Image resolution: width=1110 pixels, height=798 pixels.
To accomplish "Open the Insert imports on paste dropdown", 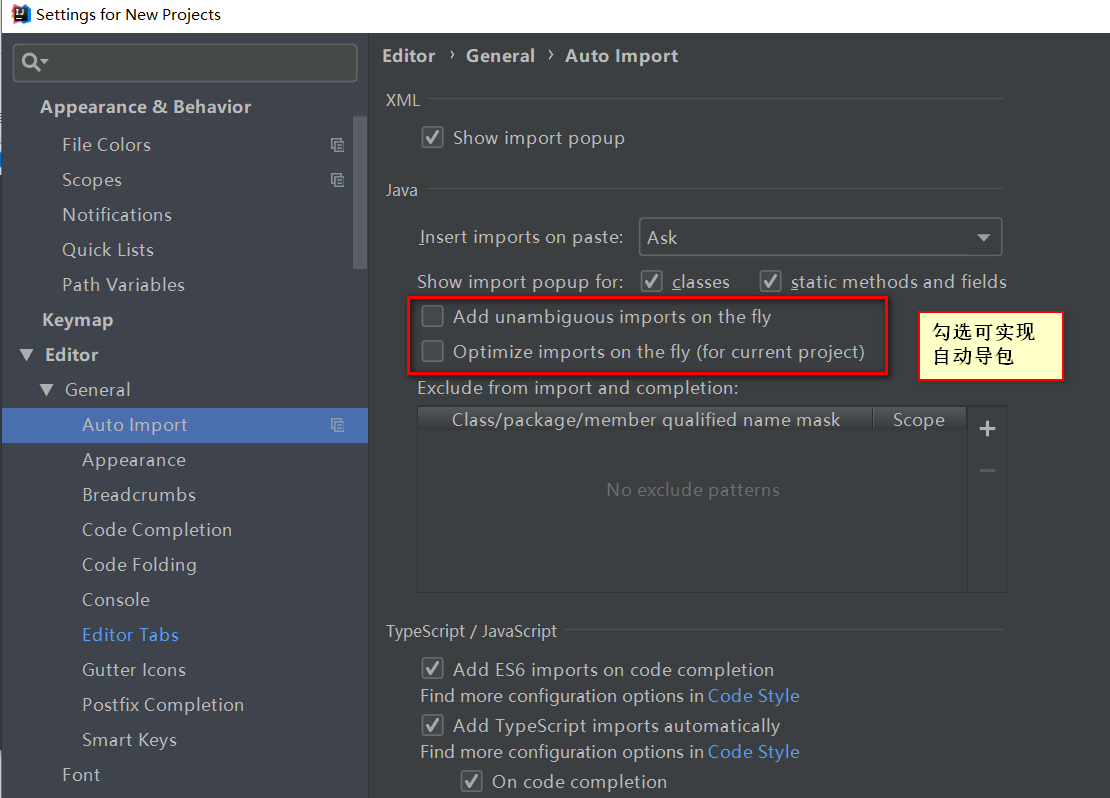I will pyautogui.click(x=820, y=237).
